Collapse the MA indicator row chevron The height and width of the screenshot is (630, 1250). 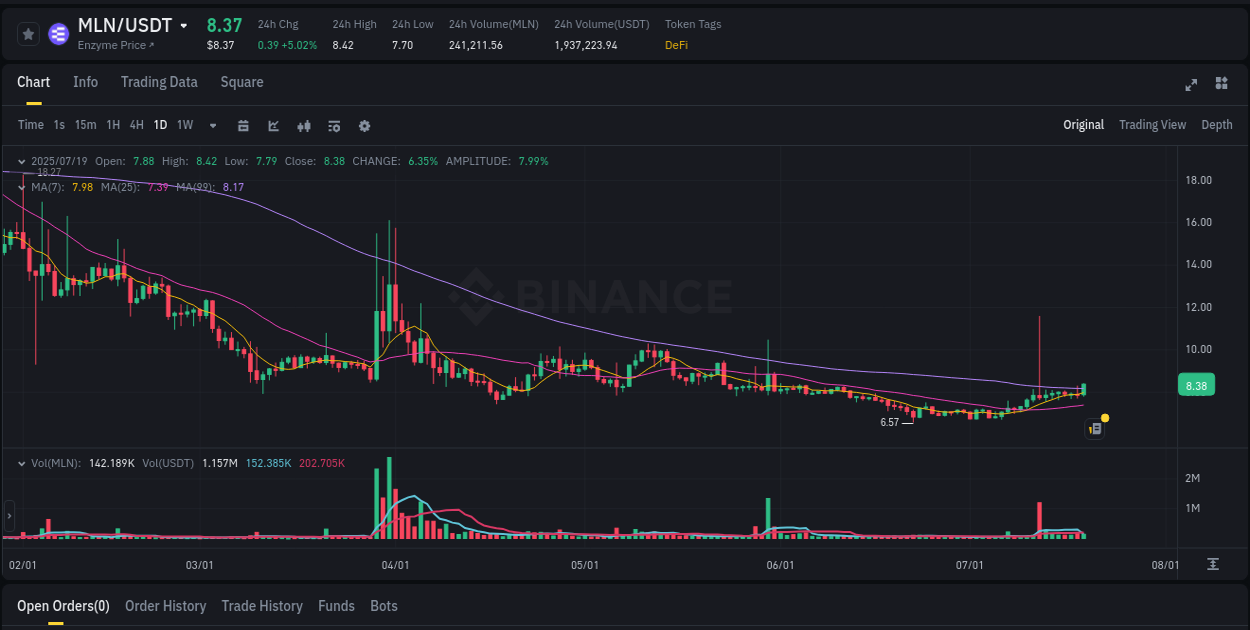coord(21,187)
